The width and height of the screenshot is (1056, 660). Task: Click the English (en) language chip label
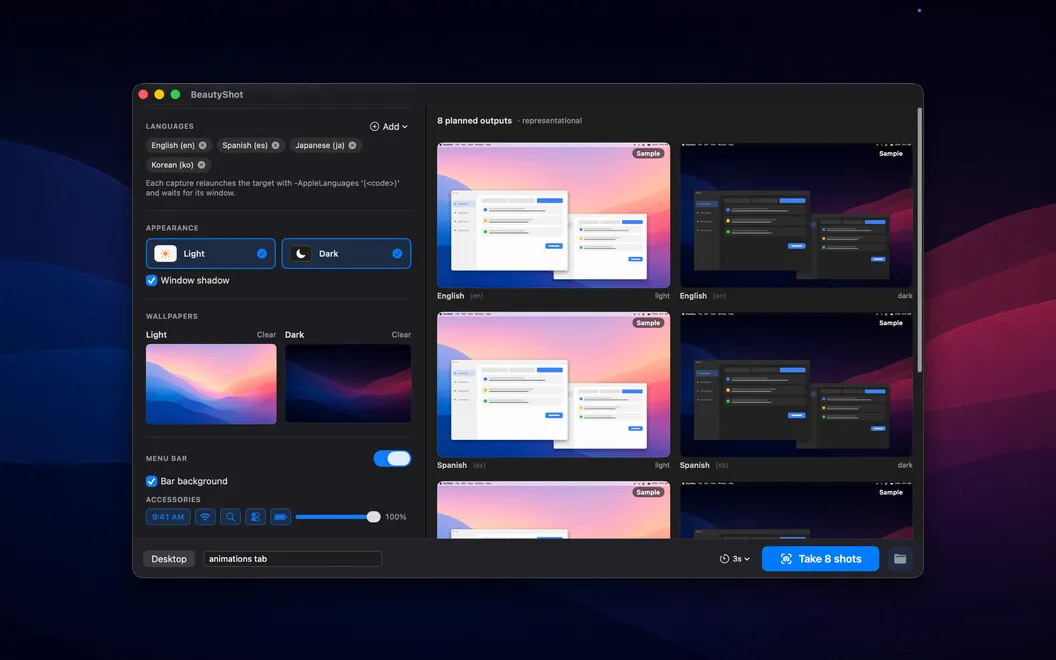173,145
